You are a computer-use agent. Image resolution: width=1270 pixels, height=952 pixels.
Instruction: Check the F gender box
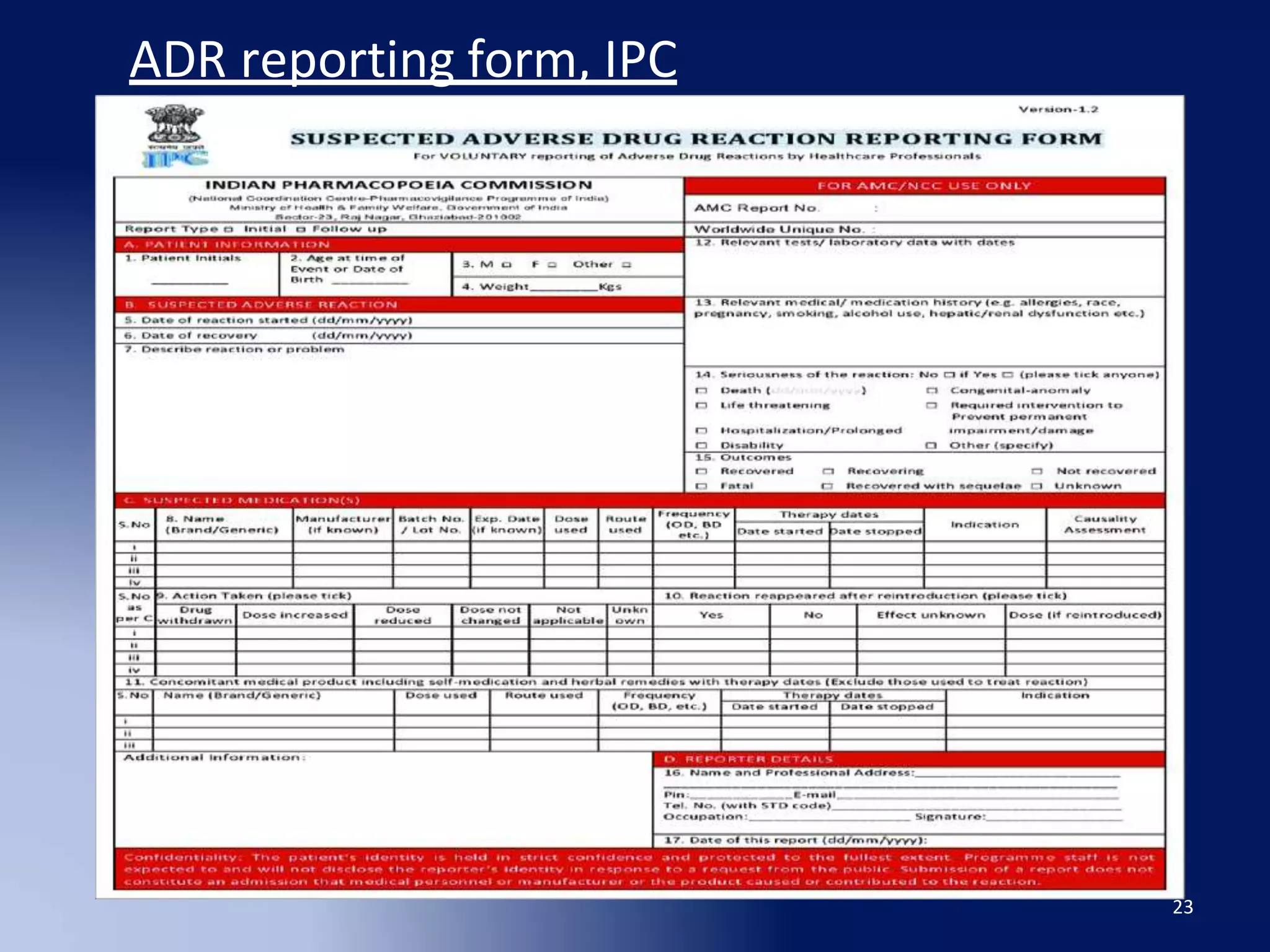(552, 265)
